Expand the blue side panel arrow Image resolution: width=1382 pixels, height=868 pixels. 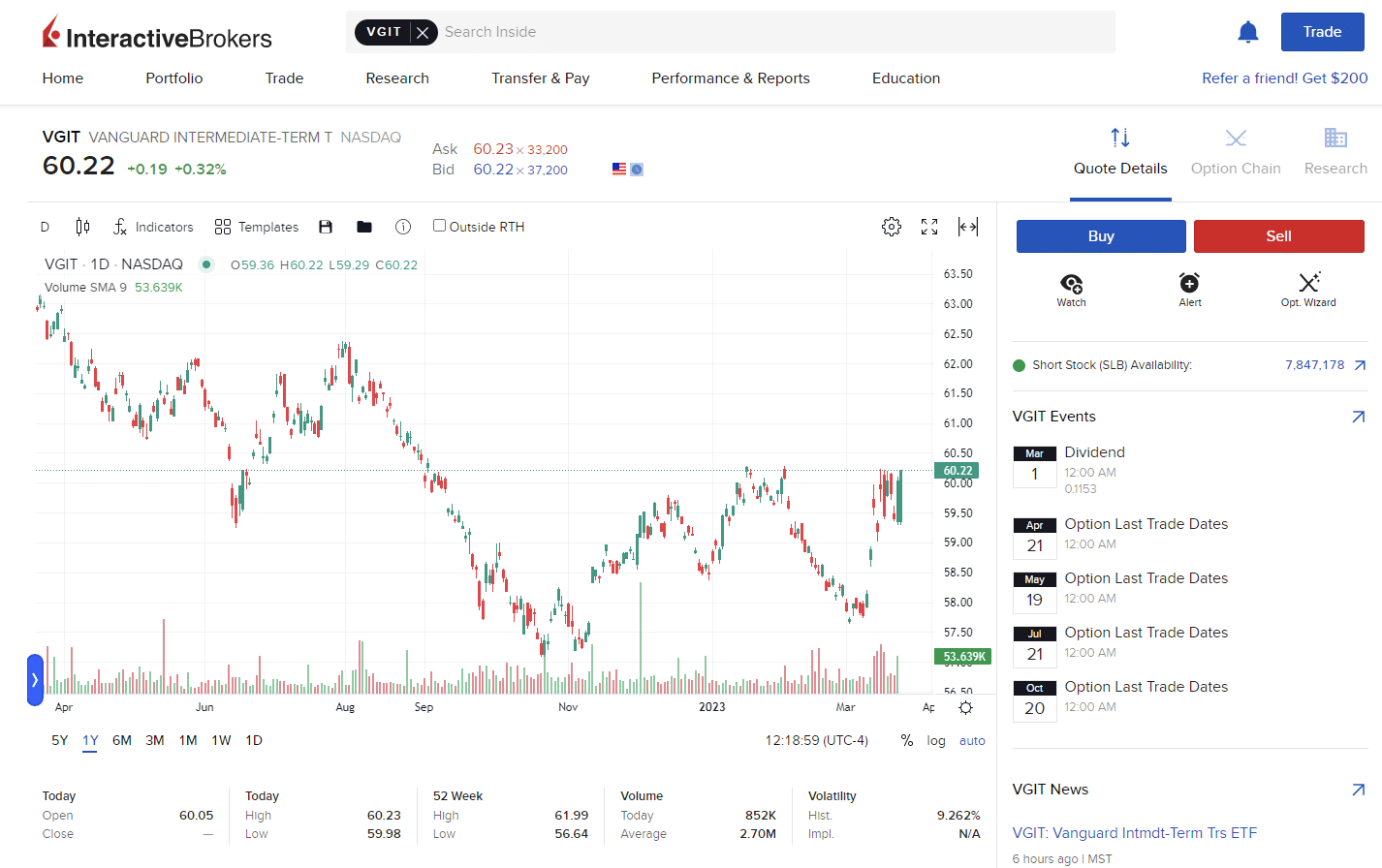pyautogui.click(x=35, y=680)
